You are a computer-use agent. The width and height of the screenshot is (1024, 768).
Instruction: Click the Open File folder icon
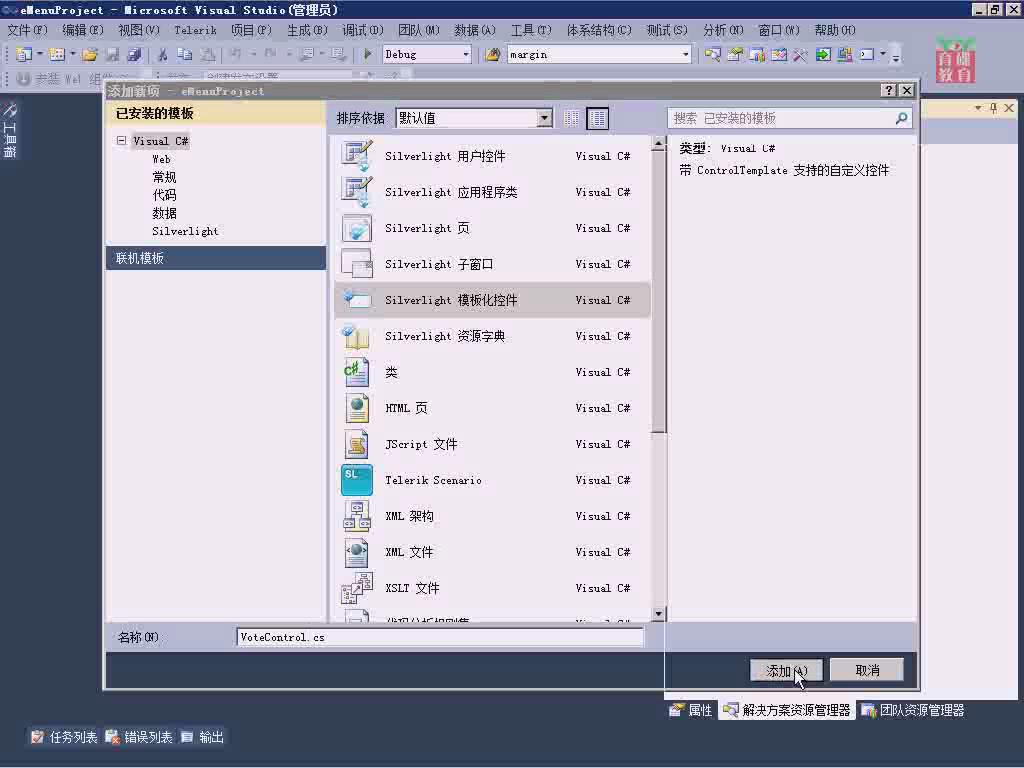(89, 54)
